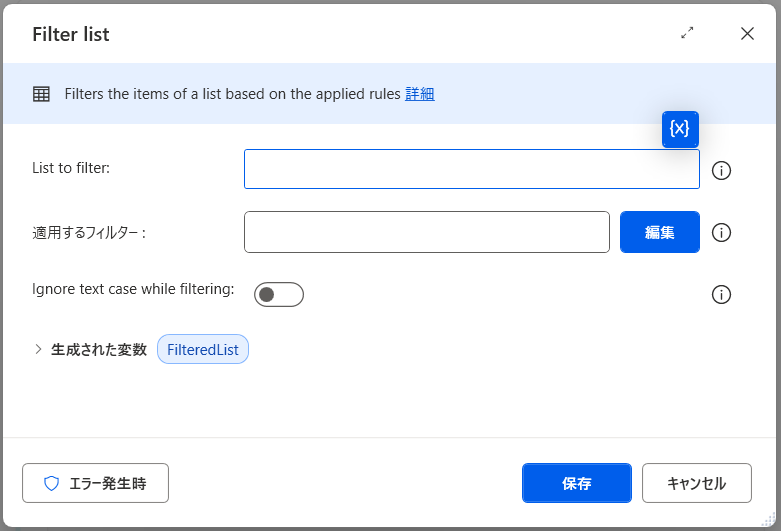This screenshot has height=531, width=781.
Task: Open the variable picker {x} button
Action: (x=680, y=129)
